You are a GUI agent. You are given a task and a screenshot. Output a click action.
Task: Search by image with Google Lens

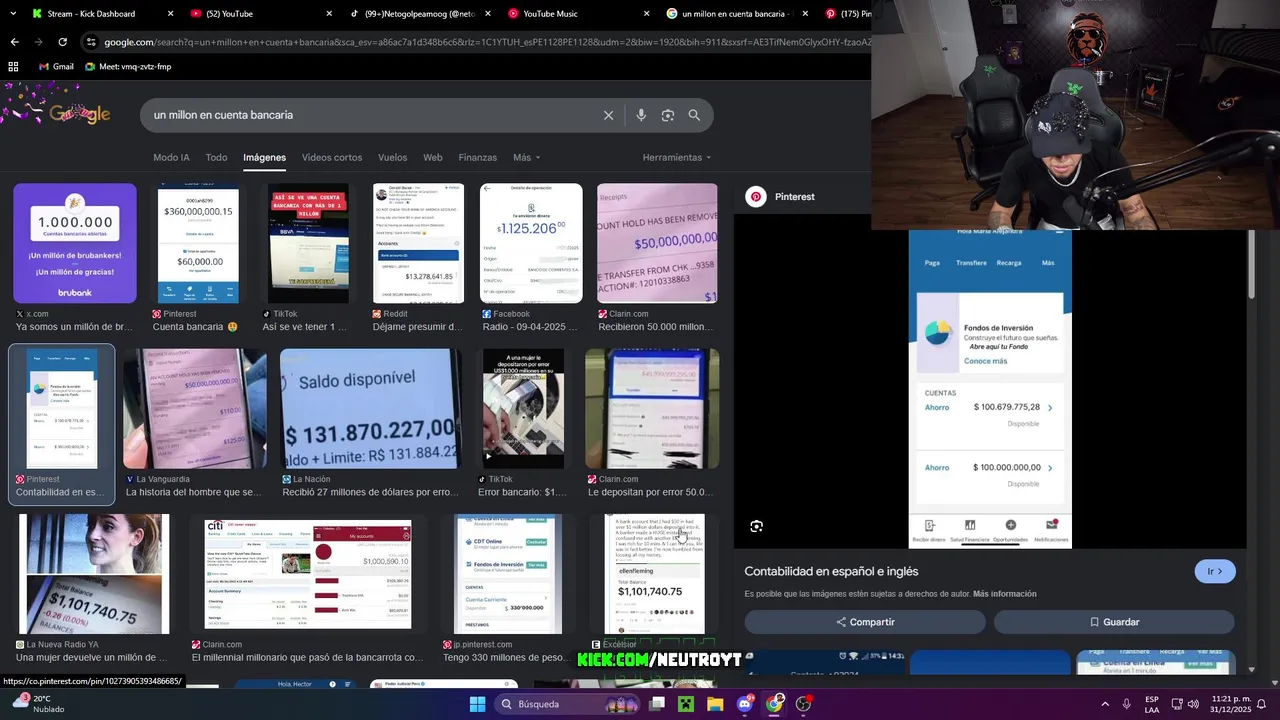pos(668,115)
